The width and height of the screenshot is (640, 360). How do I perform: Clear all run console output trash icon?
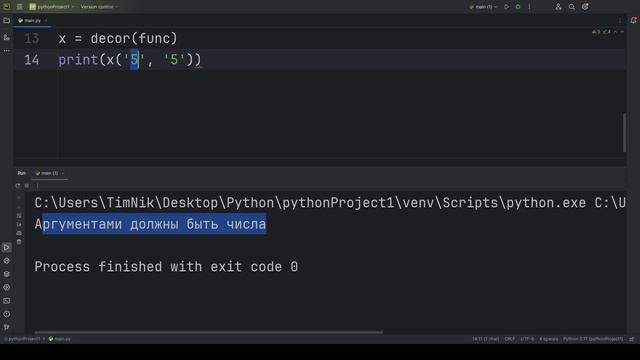click(19, 242)
